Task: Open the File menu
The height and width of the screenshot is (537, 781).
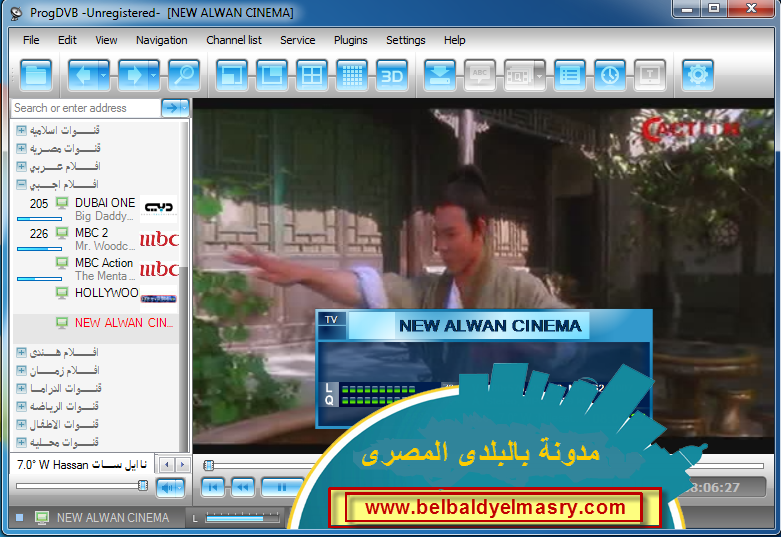Action: [x=31, y=40]
